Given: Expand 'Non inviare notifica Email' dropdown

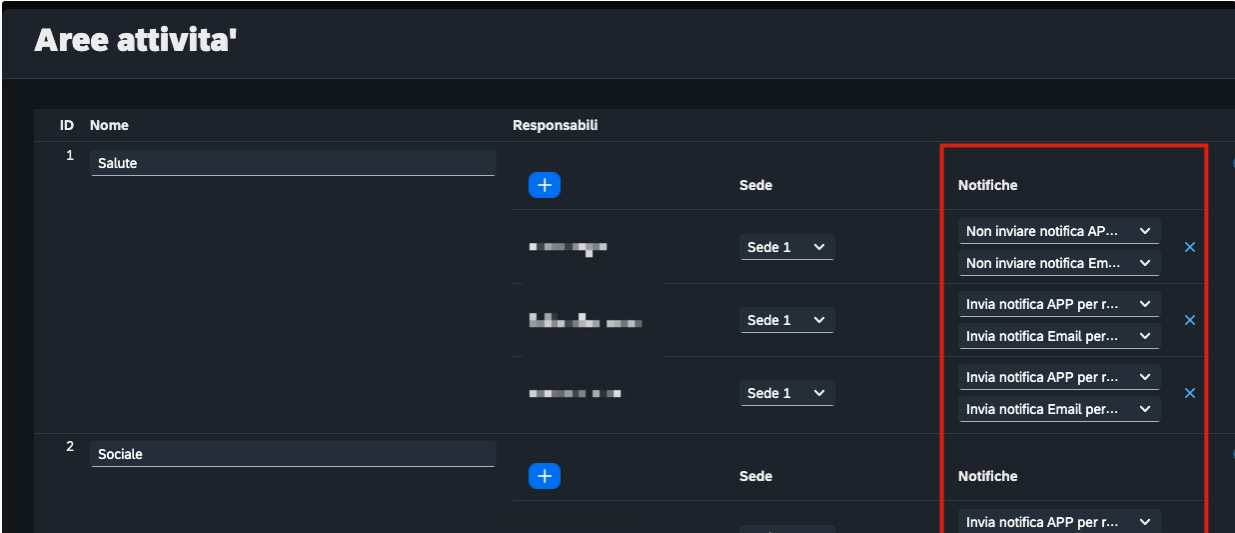Looking at the screenshot, I should 1058,263.
